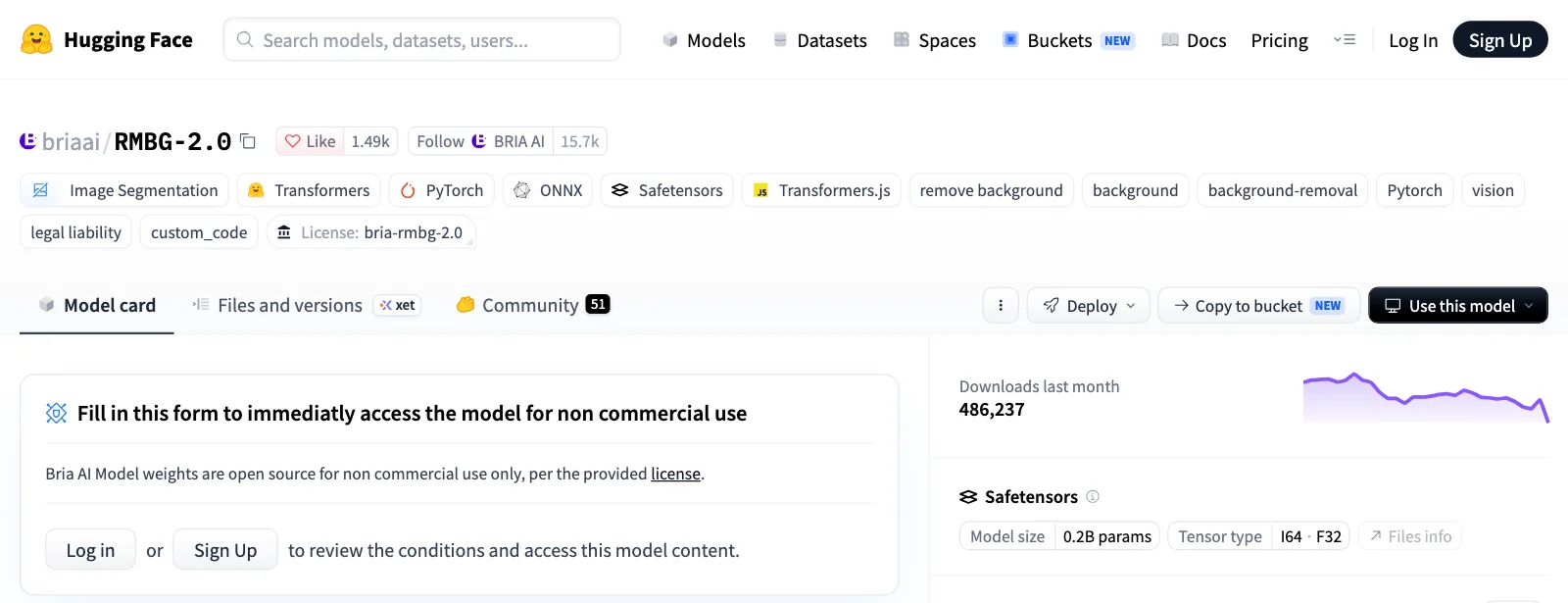Select the Pytorch tag

(1414, 190)
